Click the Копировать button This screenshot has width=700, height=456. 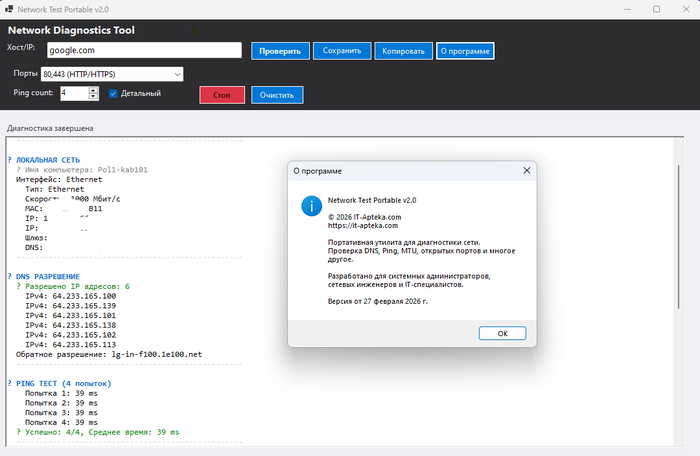tap(404, 50)
